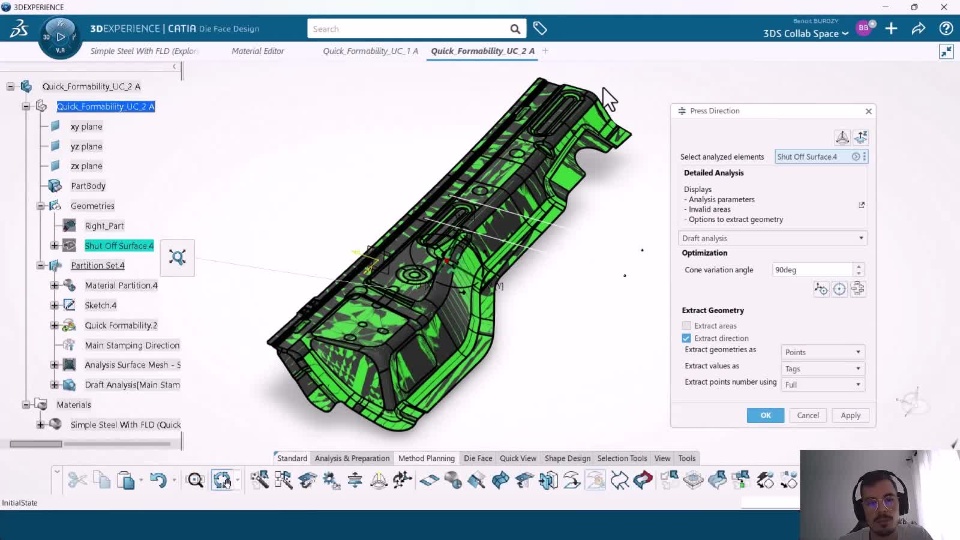The height and width of the screenshot is (540, 960).
Task: Open the 3DEXPERIENCE compass
Action: pyautogui.click(x=60, y=37)
